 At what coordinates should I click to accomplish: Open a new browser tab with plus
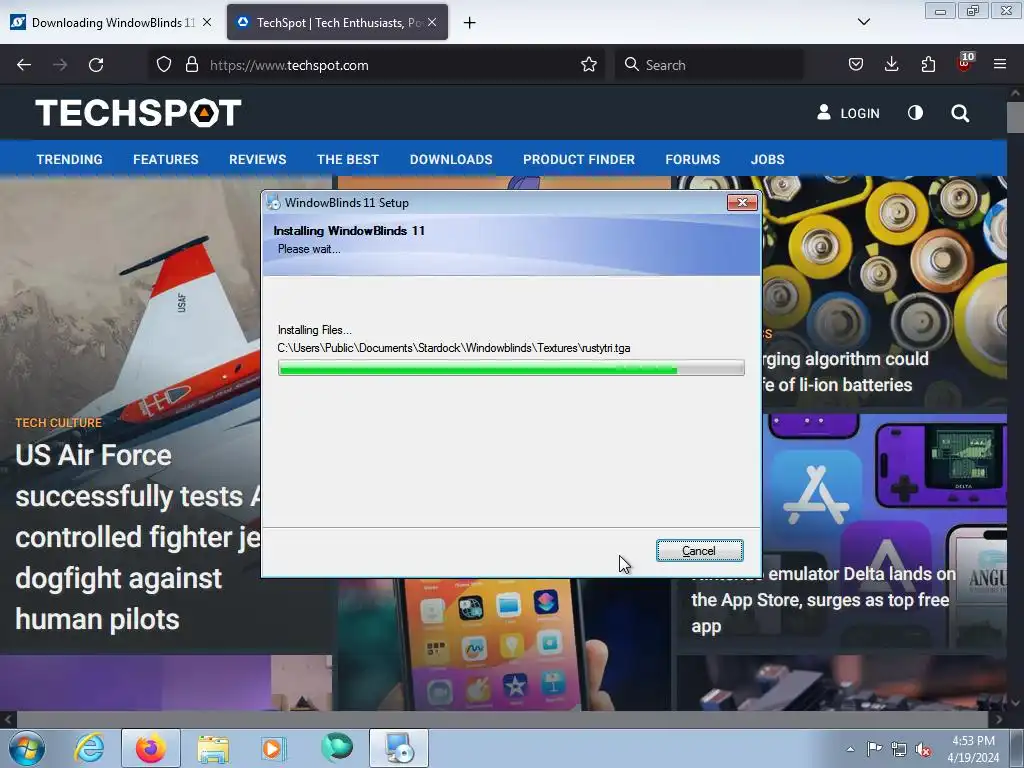[470, 23]
